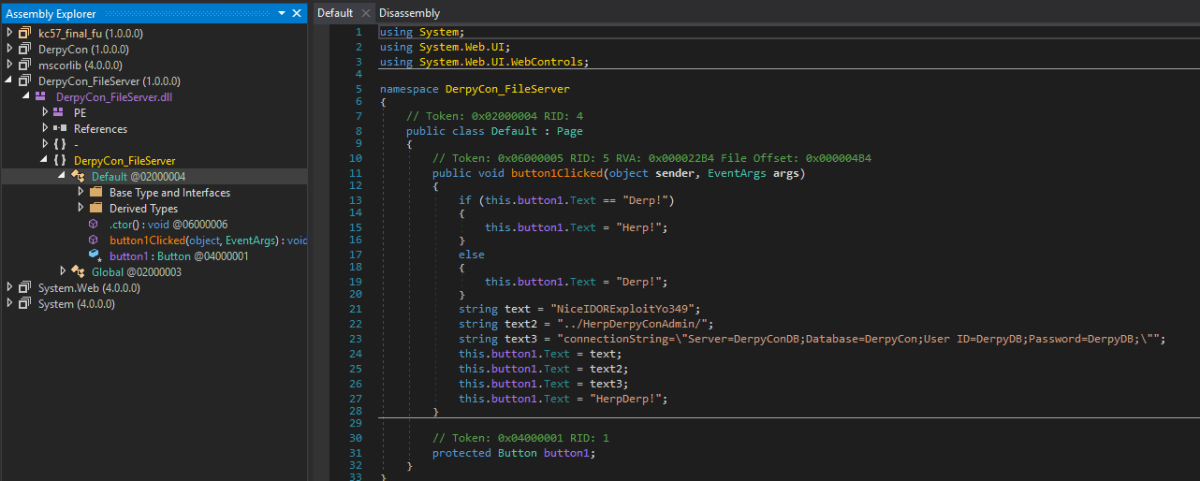Click the Global class icon

coord(78,272)
